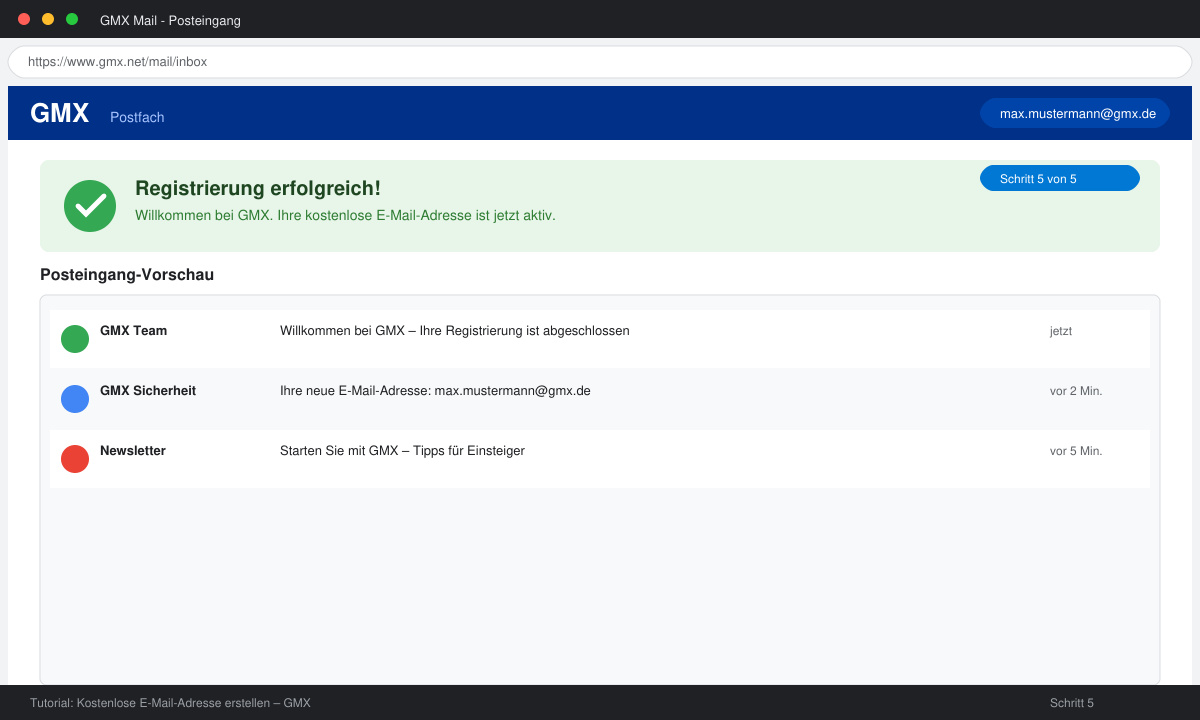
Task: Click the 'vor 5 Min.' timestamp
Action: pyautogui.click(x=1076, y=451)
